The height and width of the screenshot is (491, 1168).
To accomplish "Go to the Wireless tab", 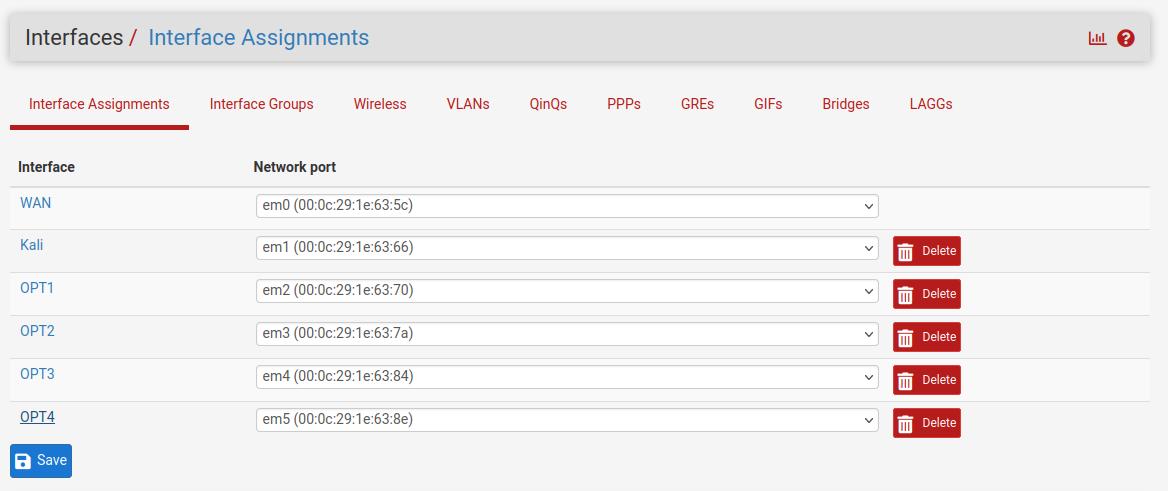I will coord(380,104).
